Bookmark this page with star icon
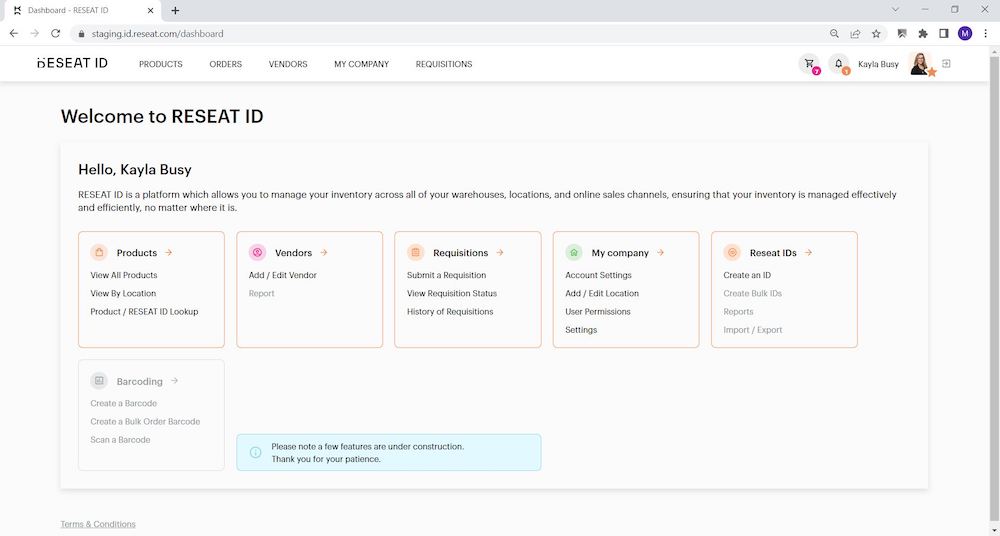Image resolution: width=1000 pixels, height=536 pixels. (x=876, y=34)
